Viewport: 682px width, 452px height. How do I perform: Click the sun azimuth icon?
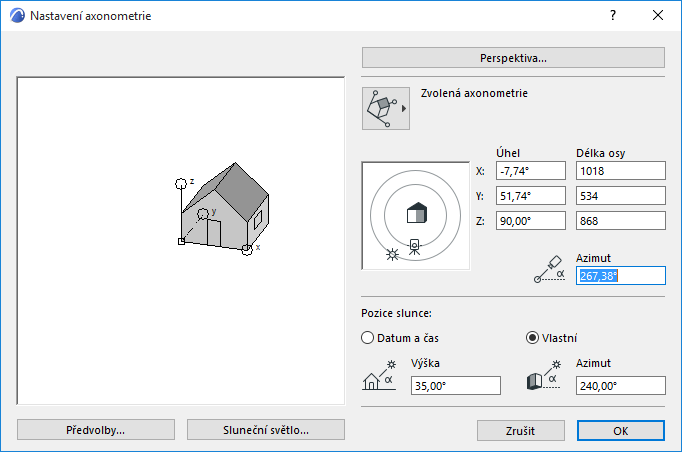tap(544, 375)
